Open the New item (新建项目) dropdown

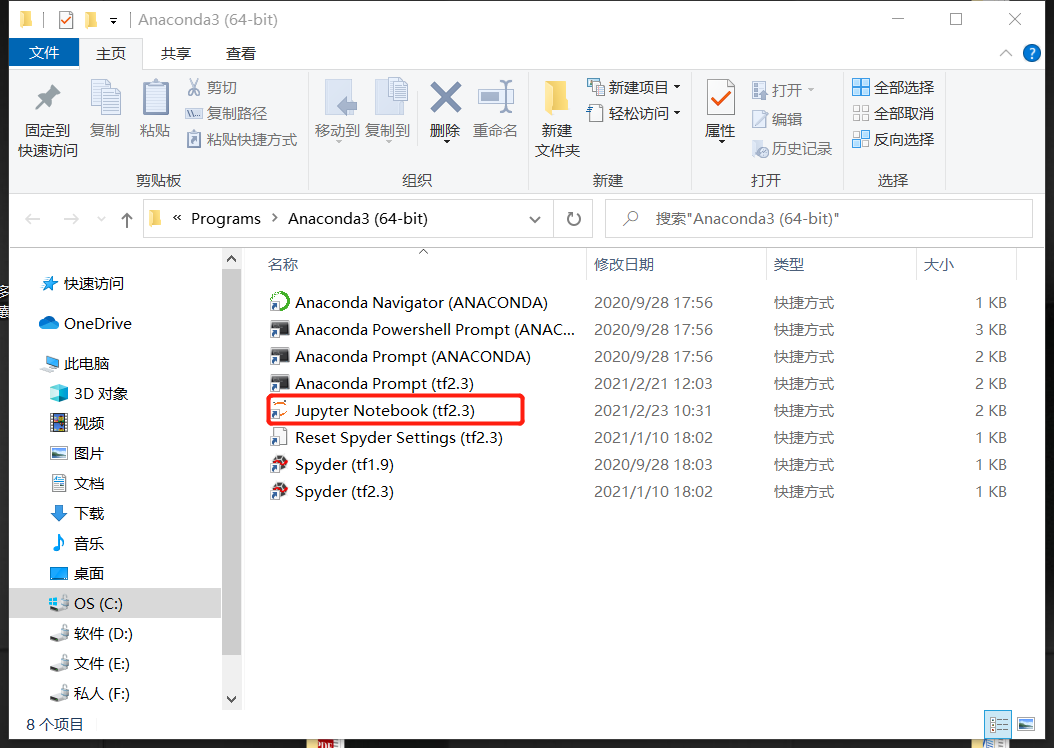[x=634, y=87]
